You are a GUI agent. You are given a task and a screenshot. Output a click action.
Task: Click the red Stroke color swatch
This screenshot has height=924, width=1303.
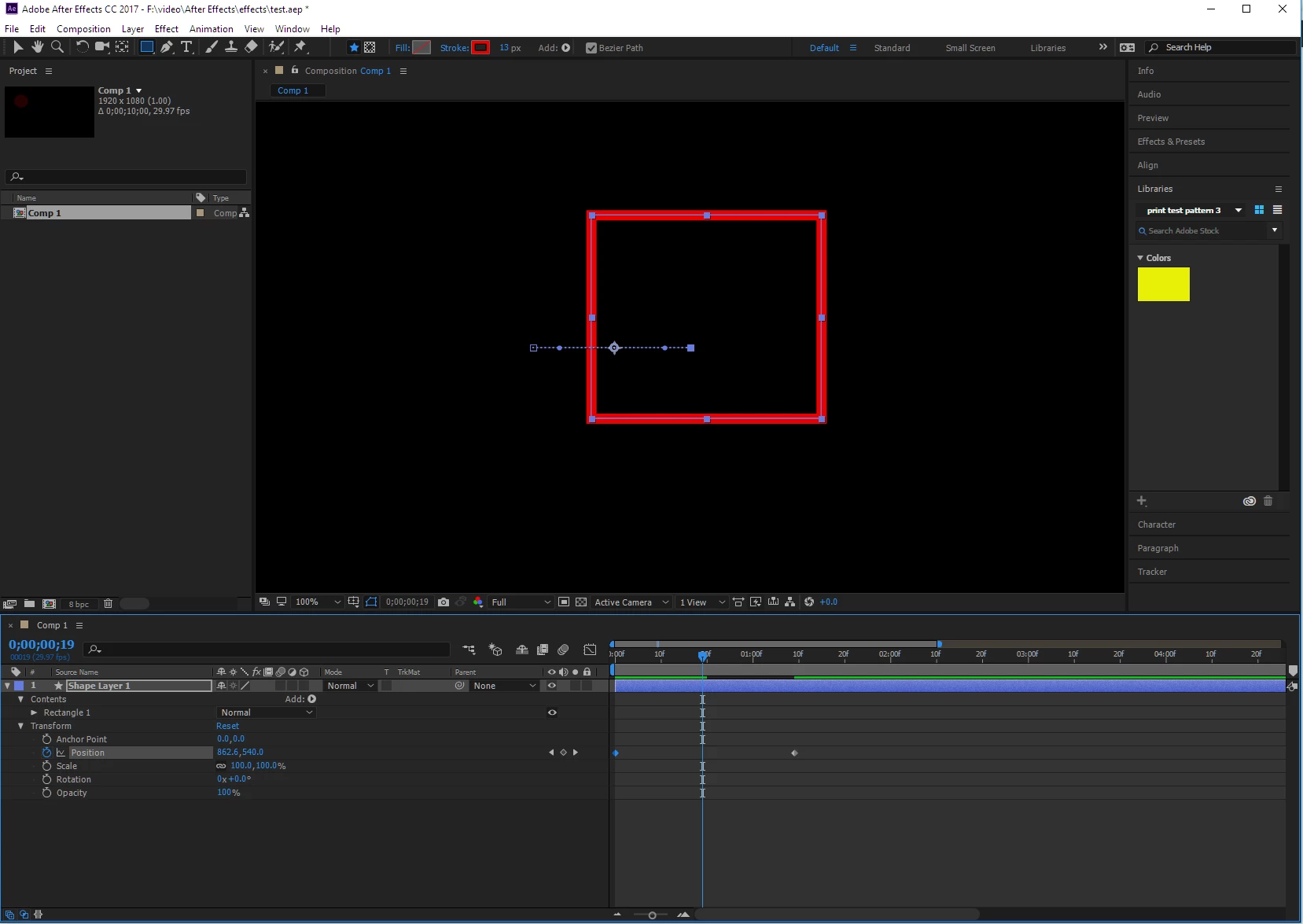click(480, 47)
